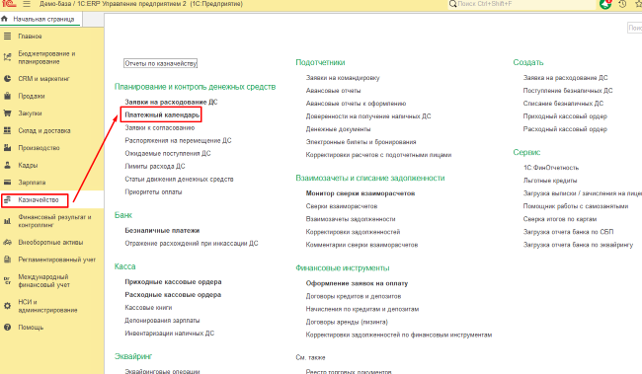Create Приходный кассовый ордер
Screen dimensions: 642x374
tap(565, 116)
